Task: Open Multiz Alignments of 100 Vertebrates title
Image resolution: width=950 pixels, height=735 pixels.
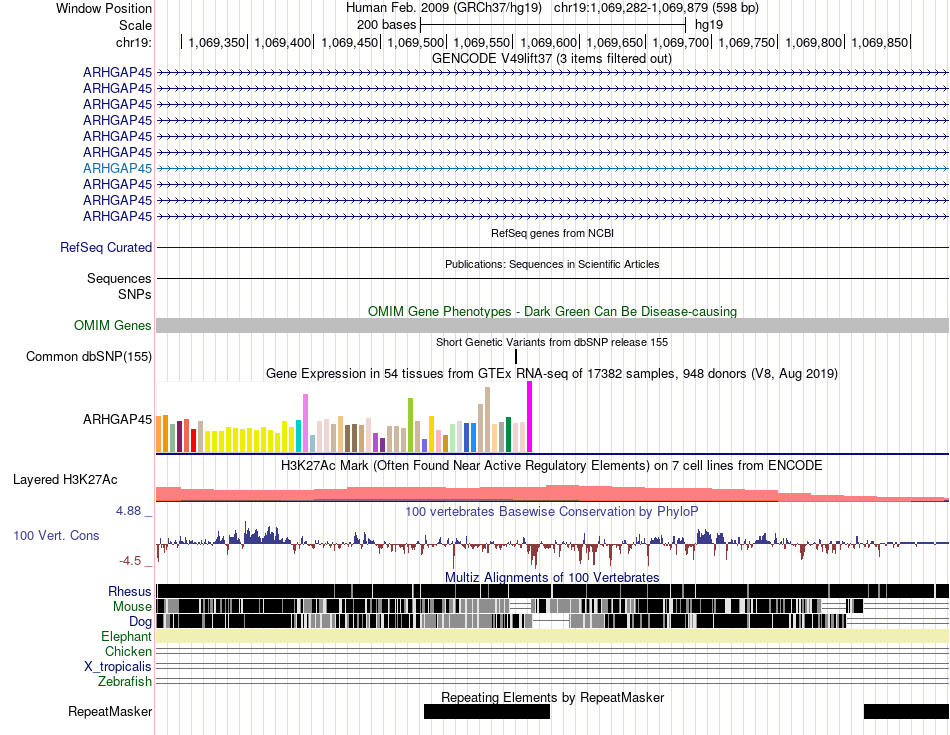Action: [x=552, y=577]
